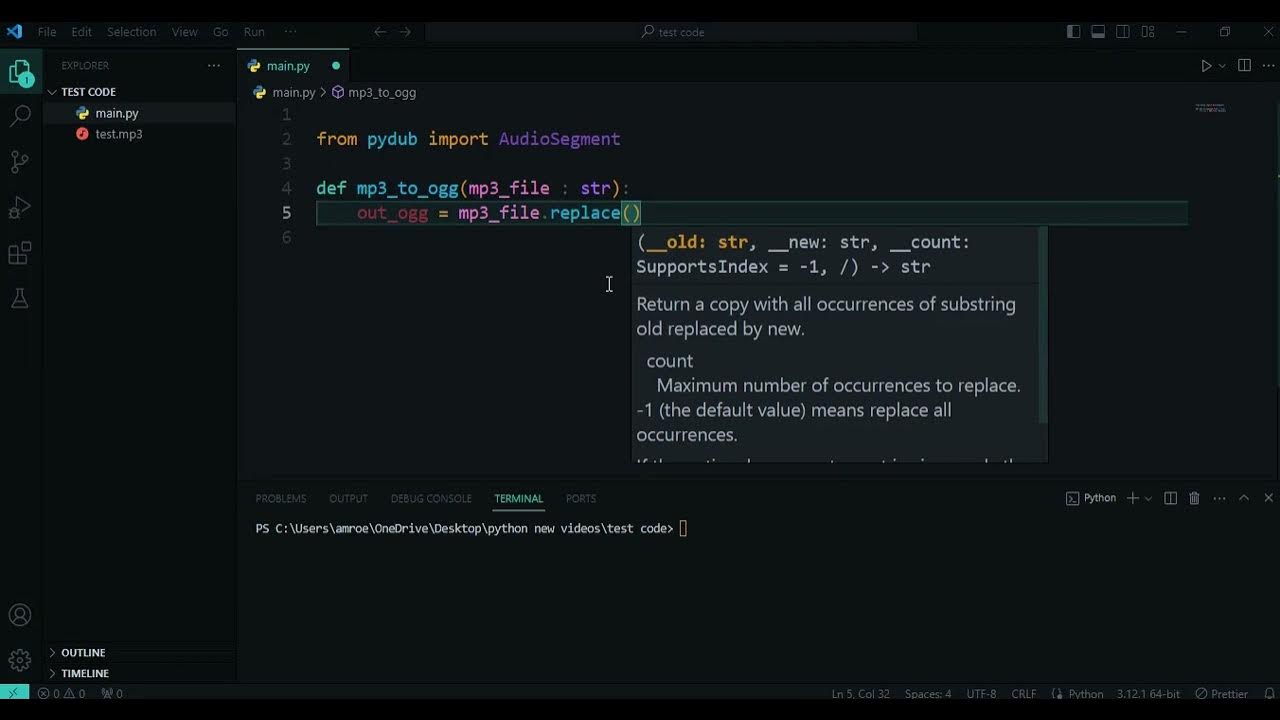Change line endings via CRLF
Image resolution: width=1280 pixels, height=720 pixels.
pyautogui.click(x=1024, y=693)
